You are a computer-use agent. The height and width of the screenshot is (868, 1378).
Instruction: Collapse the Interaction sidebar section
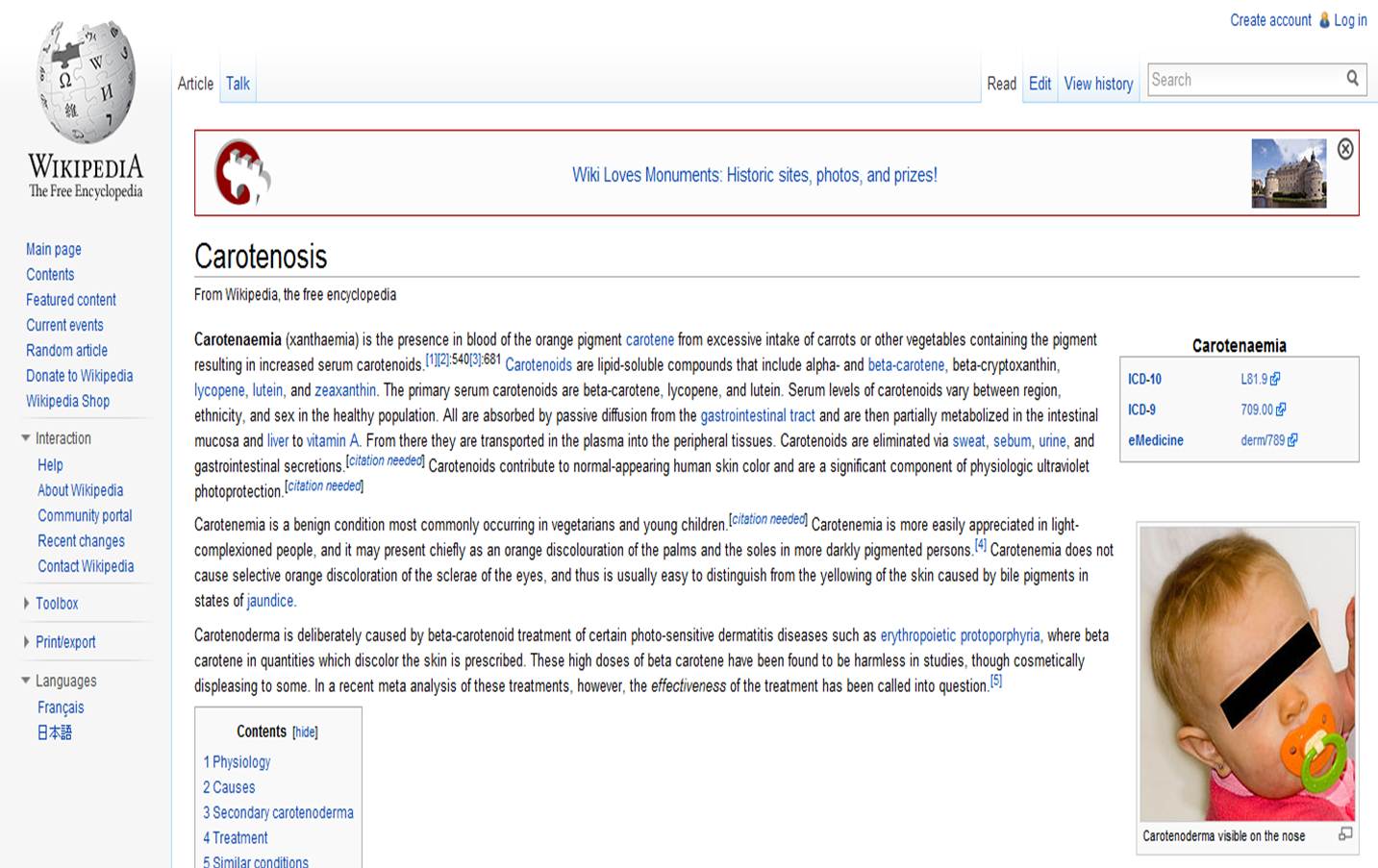pyautogui.click(x=26, y=438)
